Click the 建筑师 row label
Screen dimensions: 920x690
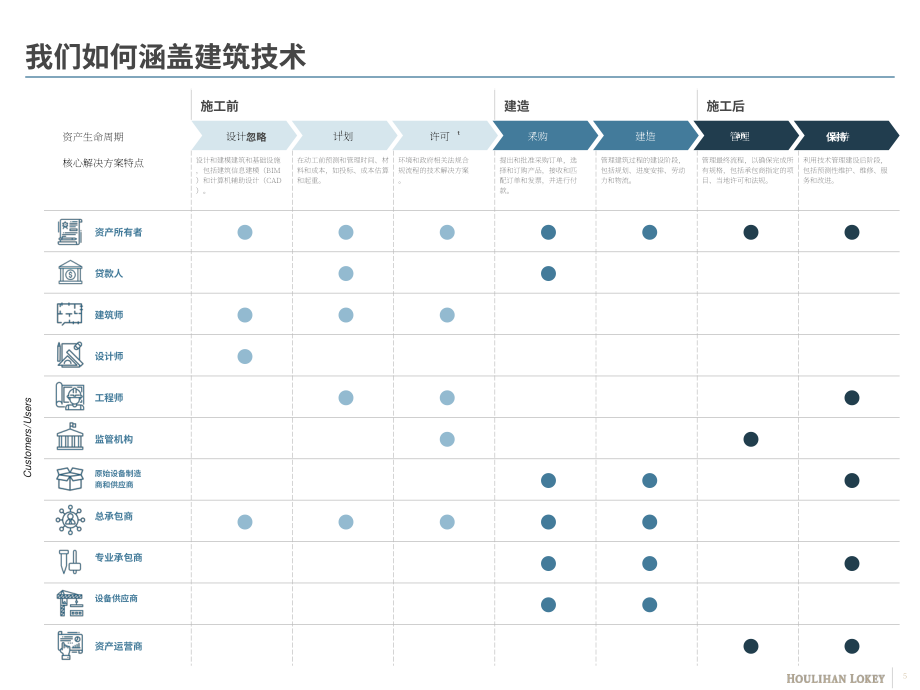(109, 315)
